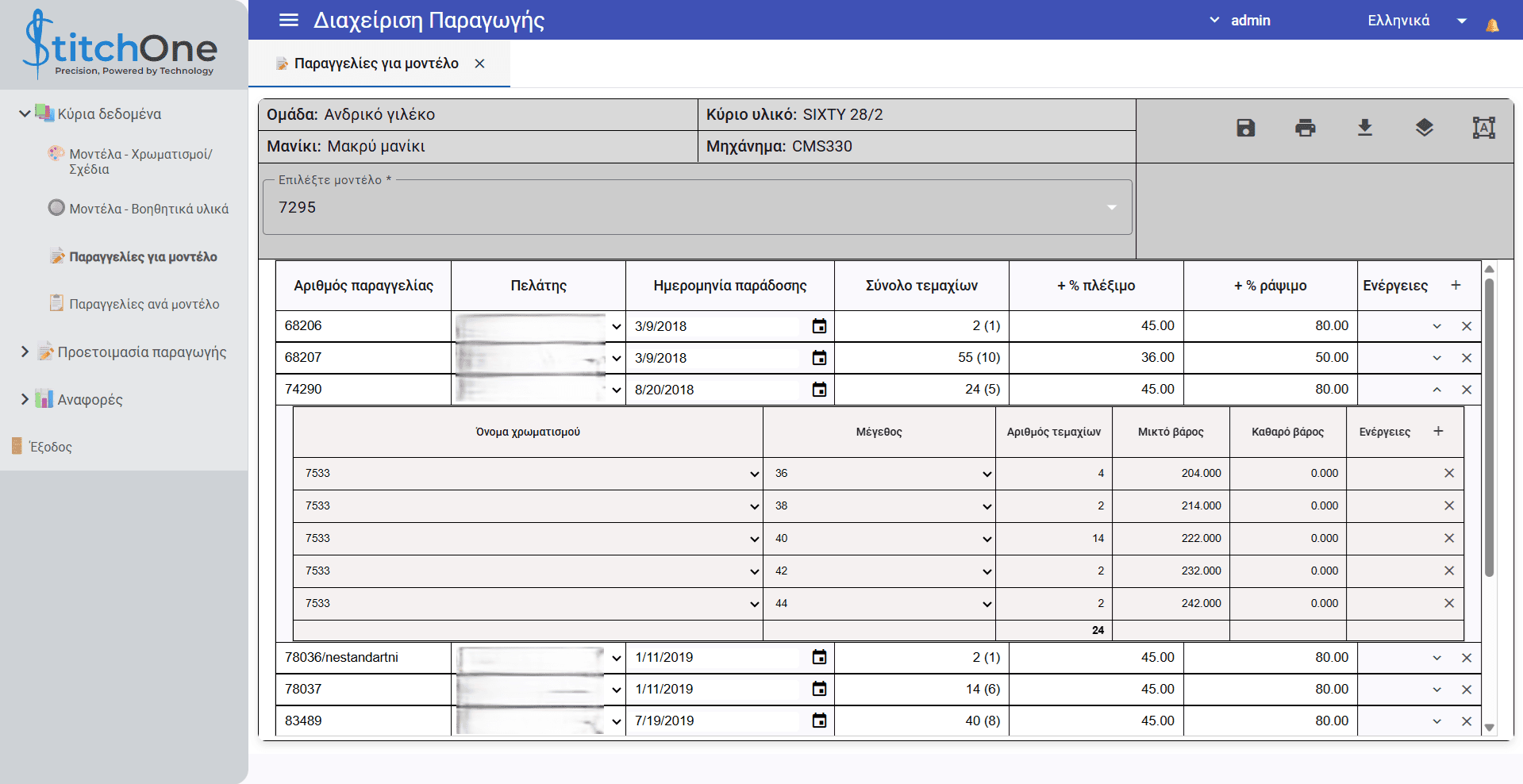This screenshot has width=1523, height=784.
Task: Click the orders table vertical scrollbar
Action: (1490, 427)
